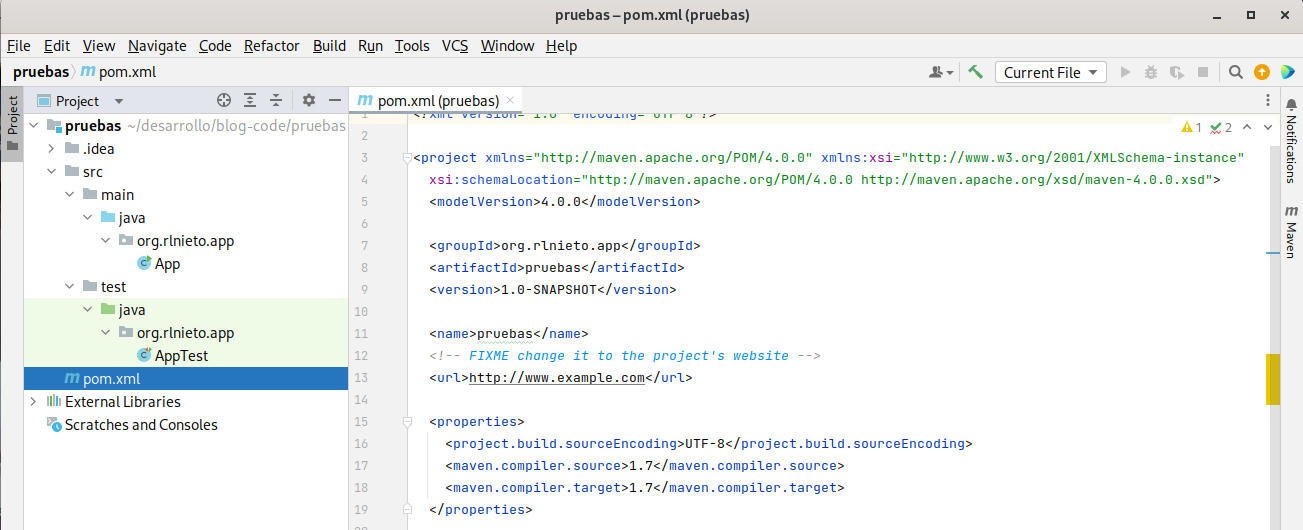Screen dimensions: 1303x530
Task: Go to previous highlighted error arrow
Action: [1248, 127]
